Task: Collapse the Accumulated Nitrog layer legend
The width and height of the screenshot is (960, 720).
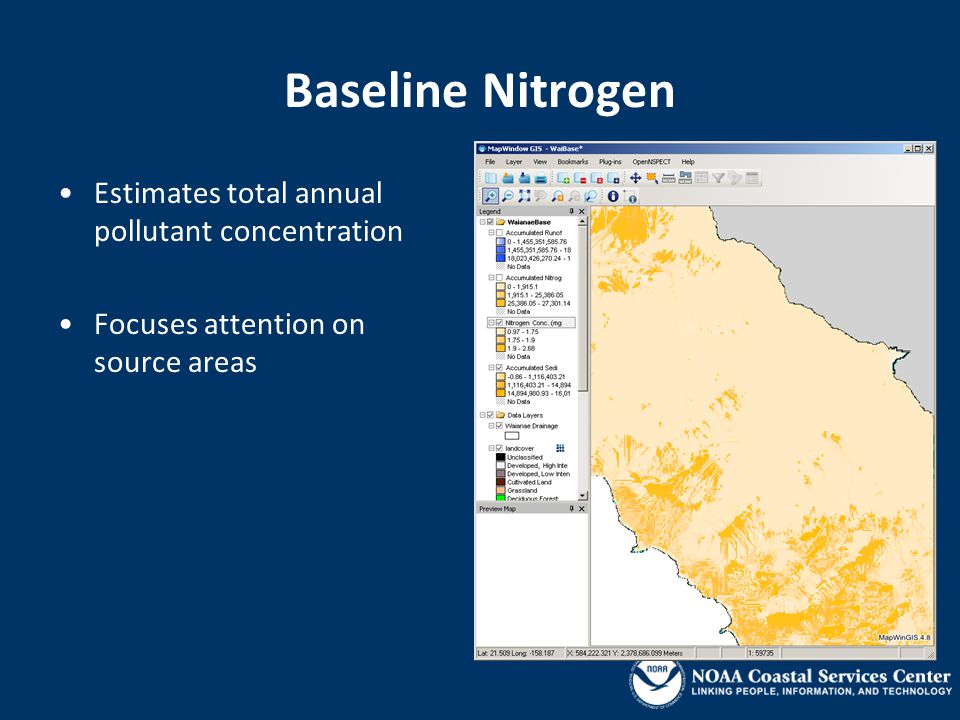Action: [x=491, y=277]
